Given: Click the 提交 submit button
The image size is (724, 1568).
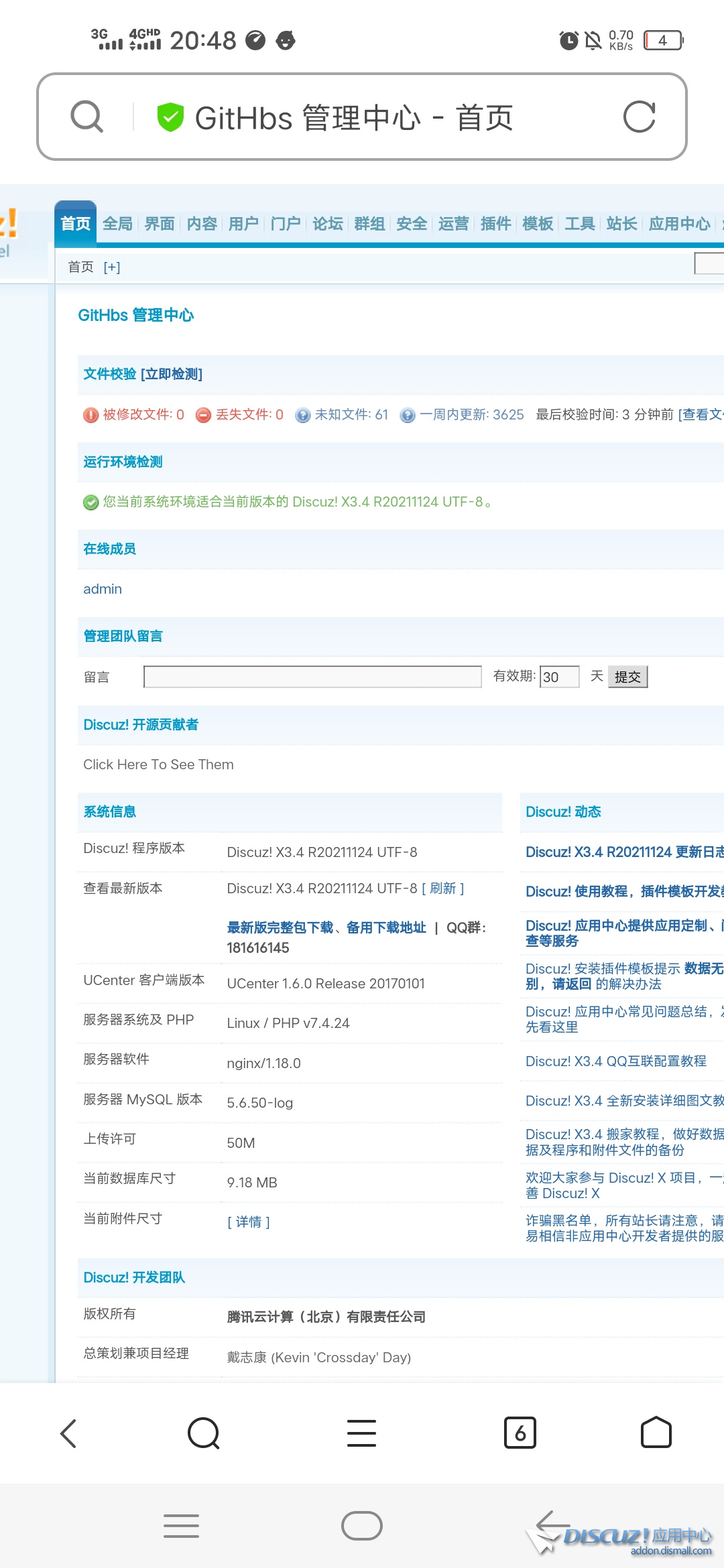Looking at the screenshot, I should tap(628, 677).
